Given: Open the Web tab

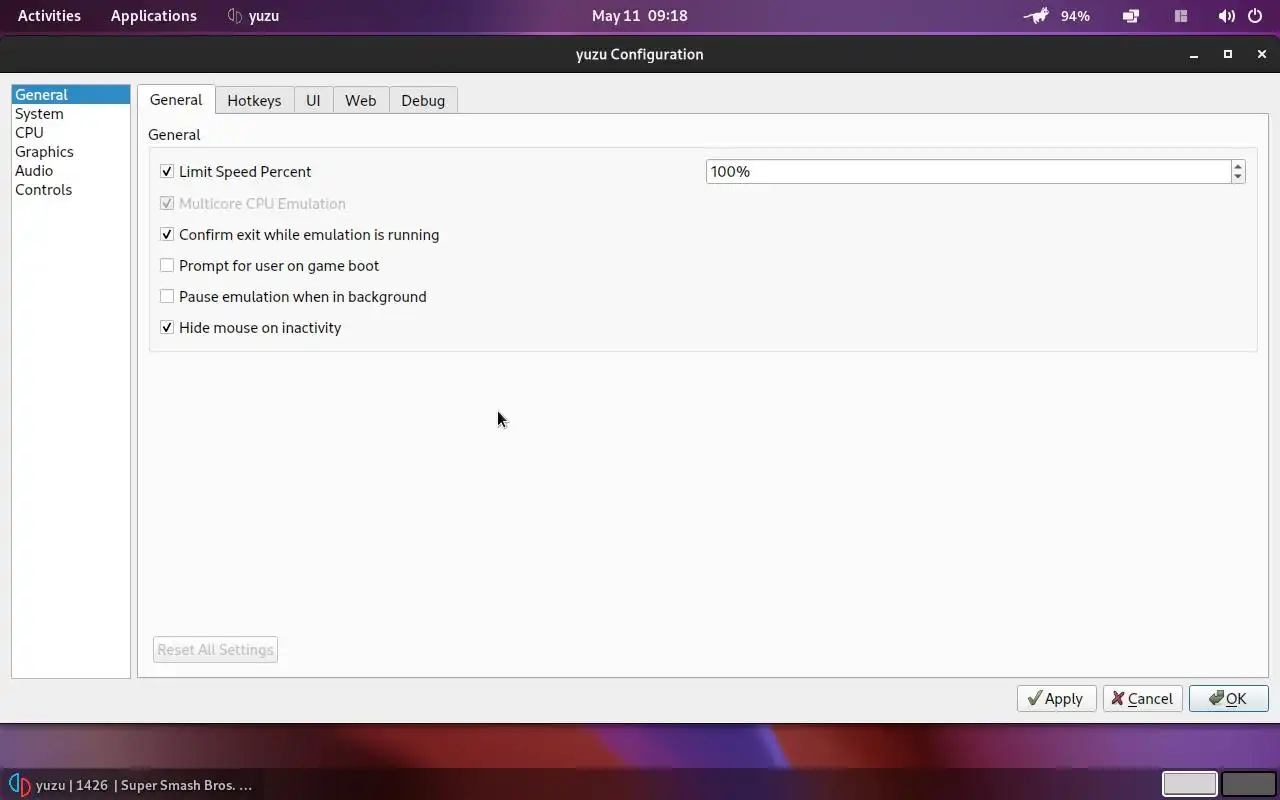Looking at the screenshot, I should pos(361,100).
